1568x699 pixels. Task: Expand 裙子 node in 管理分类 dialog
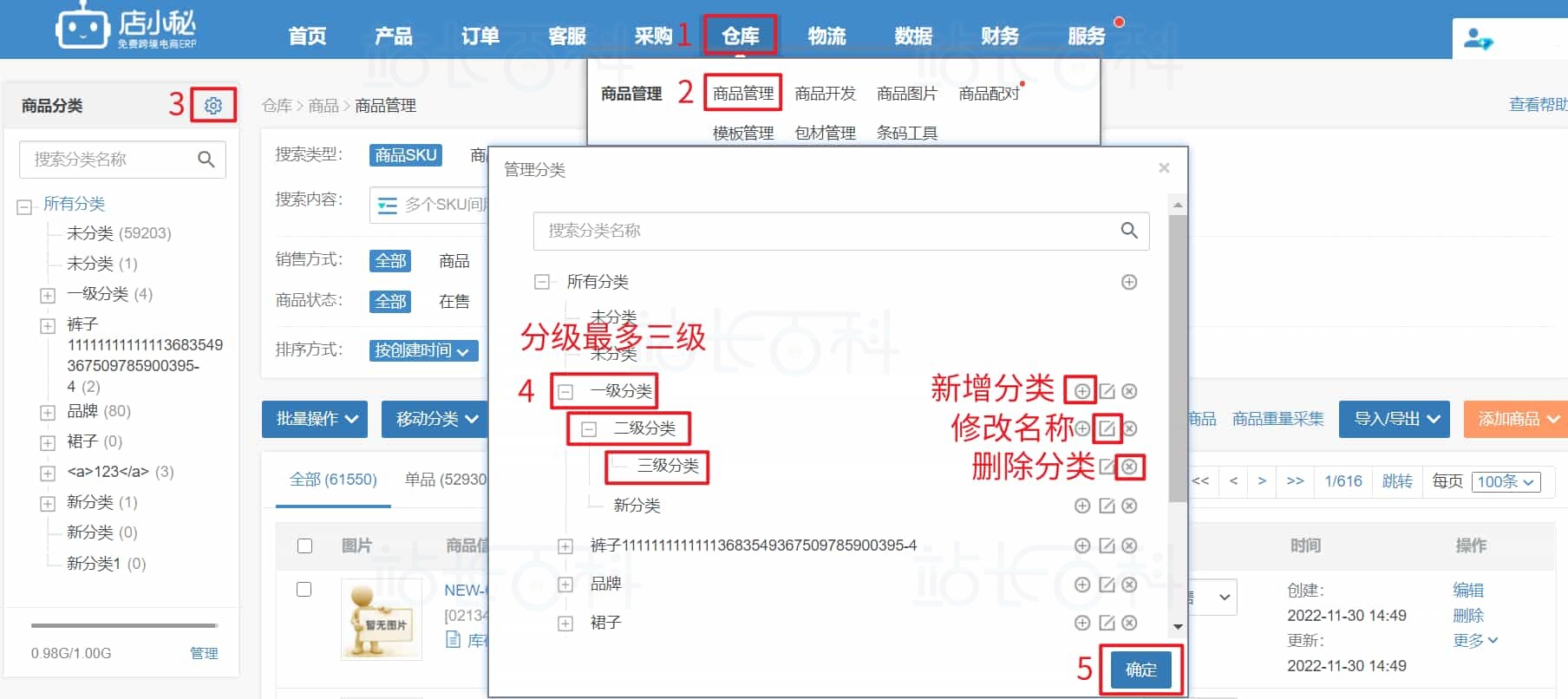pyautogui.click(x=565, y=623)
